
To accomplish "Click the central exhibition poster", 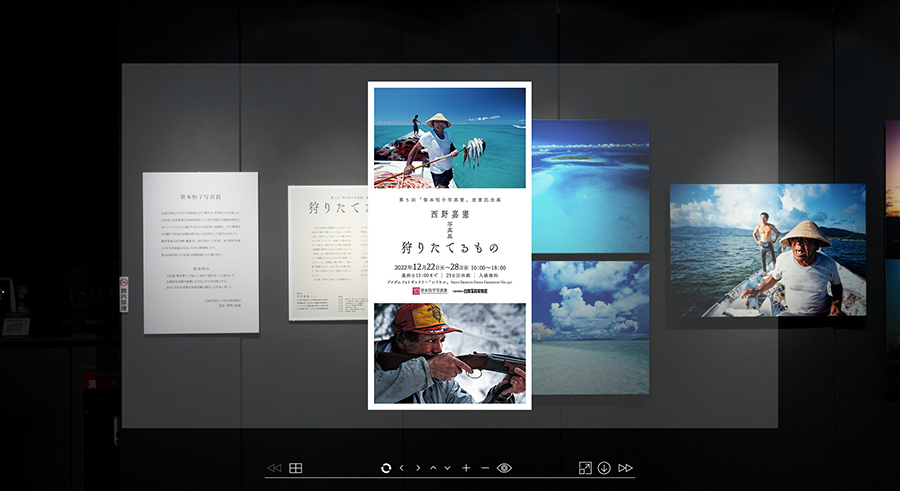I will pyautogui.click(x=449, y=245).
